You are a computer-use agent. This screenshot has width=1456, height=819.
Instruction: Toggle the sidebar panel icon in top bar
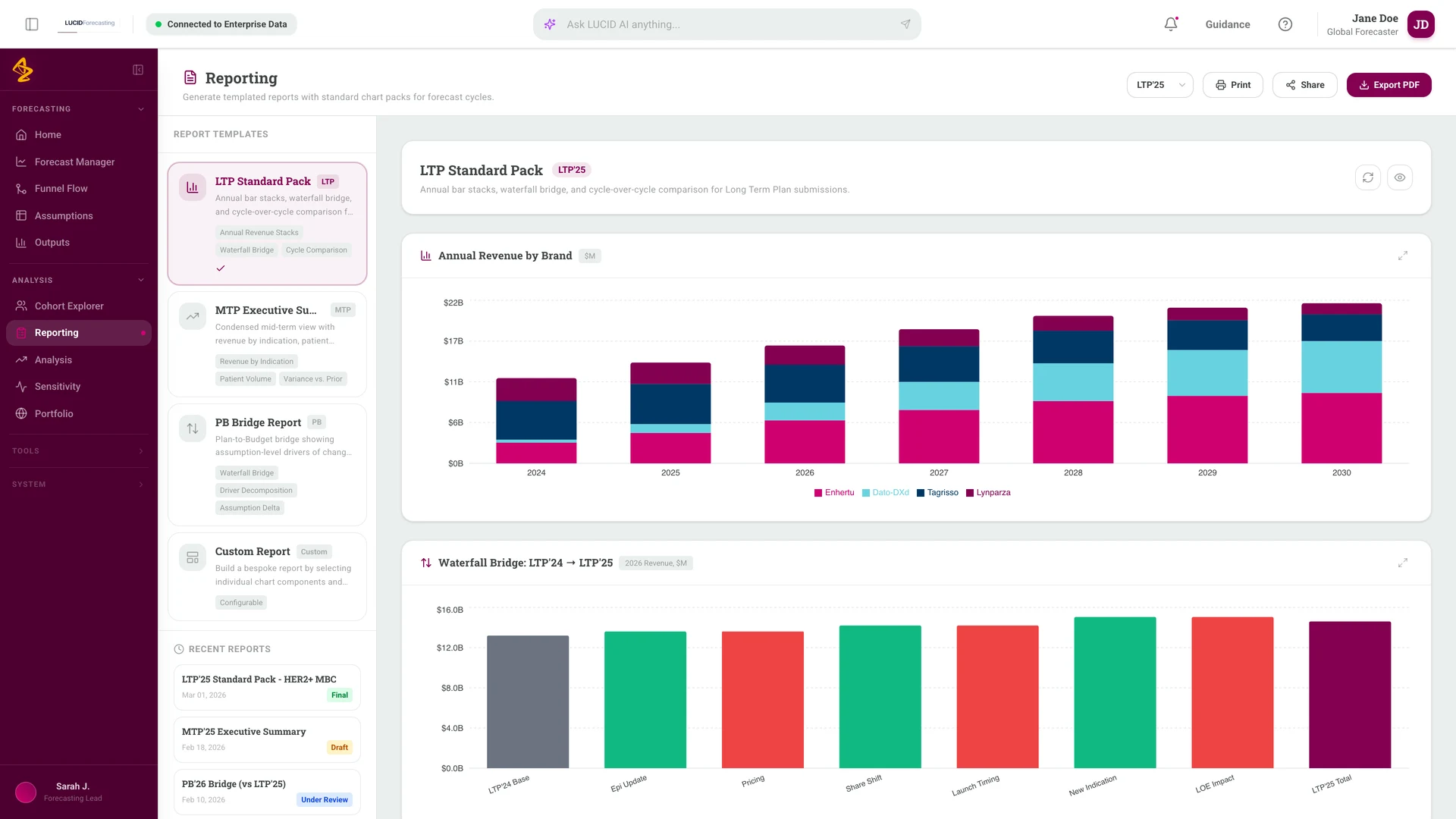pyautogui.click(x=32, y=24)
